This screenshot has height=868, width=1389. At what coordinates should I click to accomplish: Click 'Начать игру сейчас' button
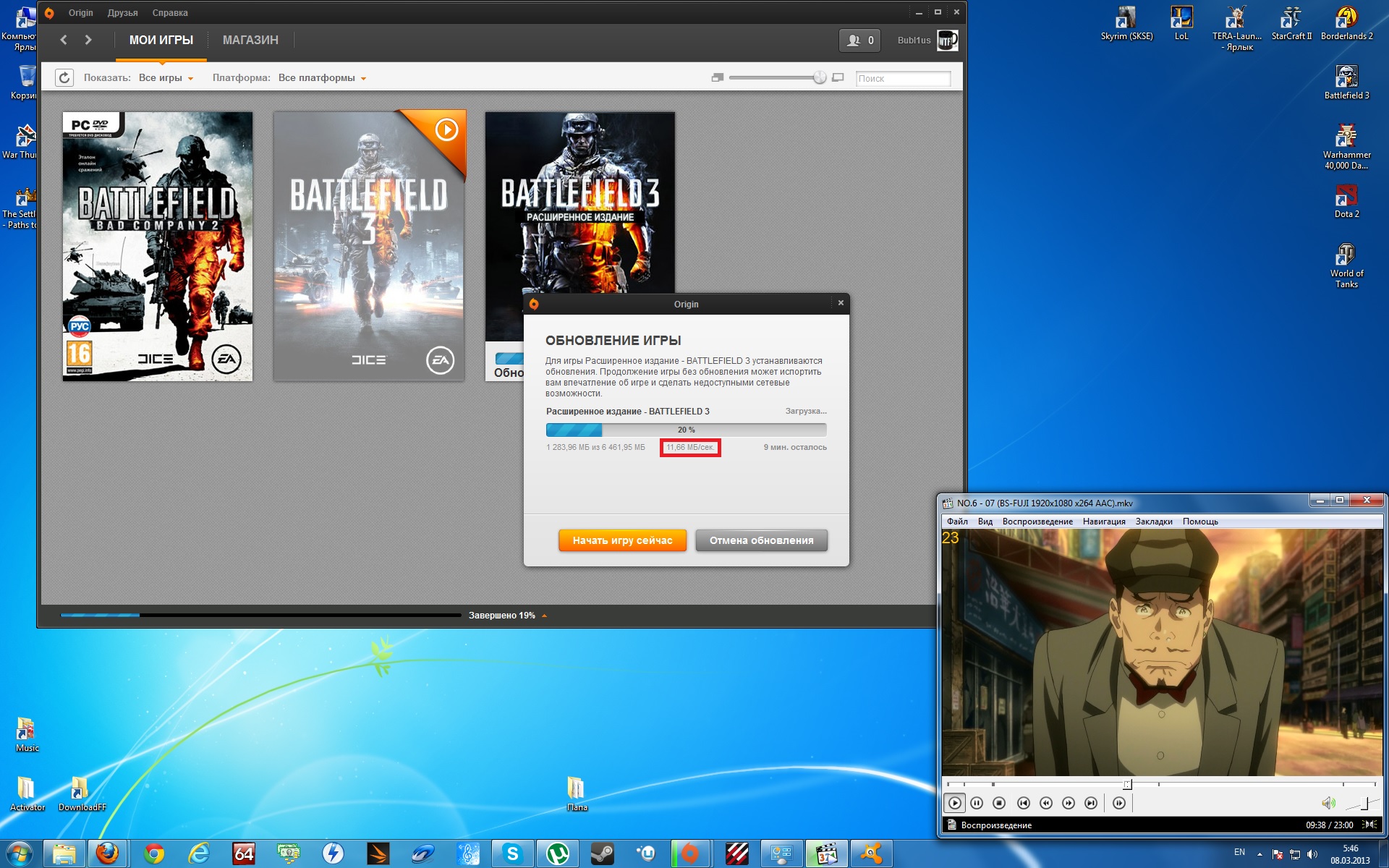tap(622, 540)
